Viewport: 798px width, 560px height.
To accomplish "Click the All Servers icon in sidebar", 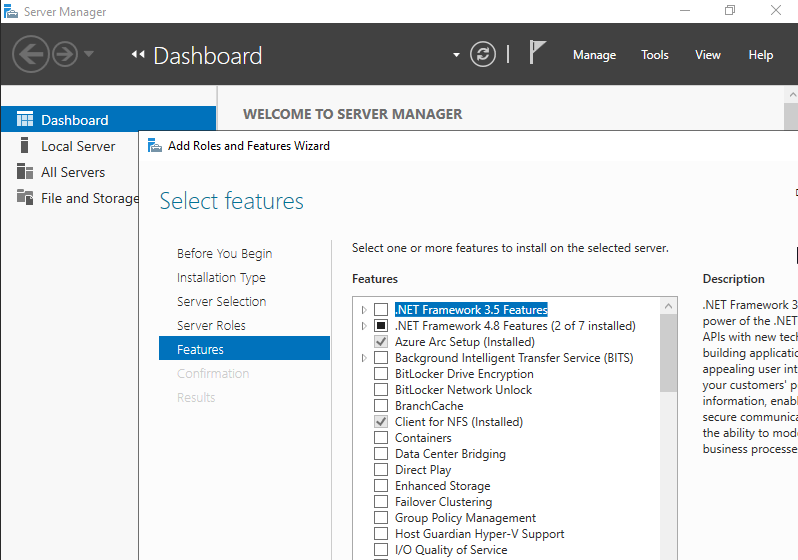I will tap(24, 171).
